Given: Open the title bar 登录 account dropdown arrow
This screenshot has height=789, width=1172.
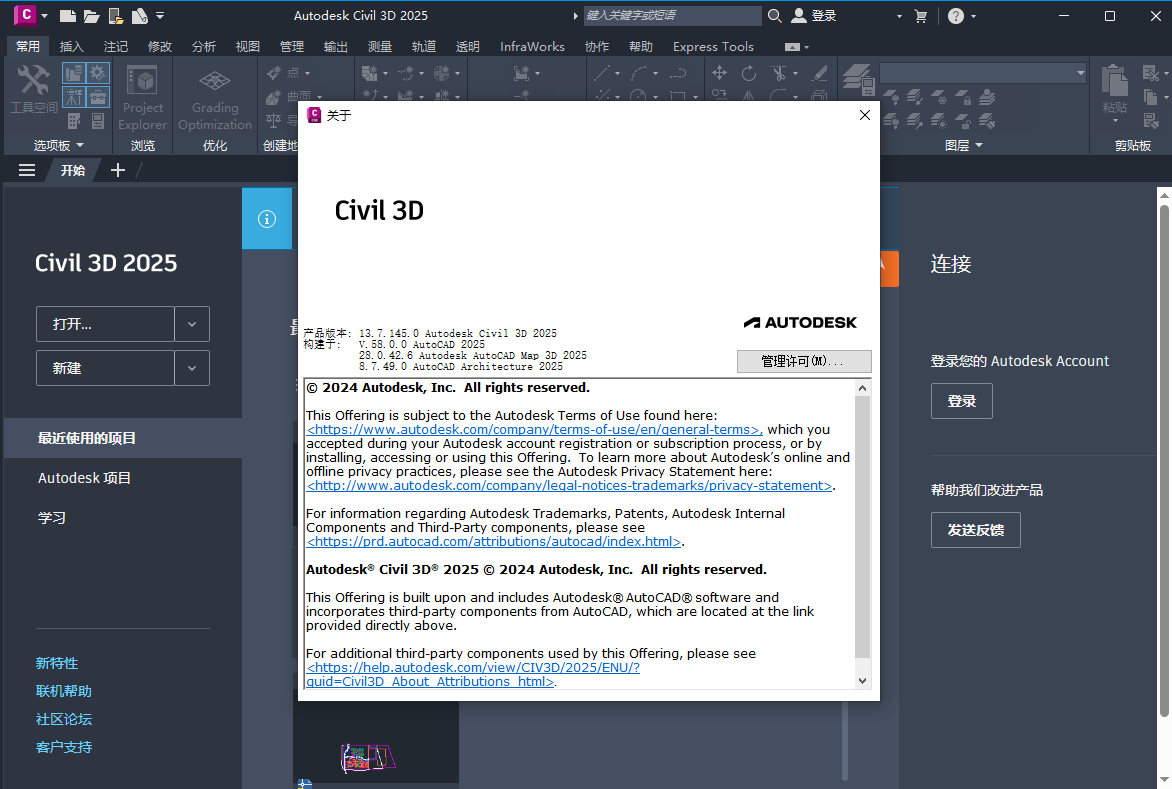Looking at the screenshot, I should 899,16.
